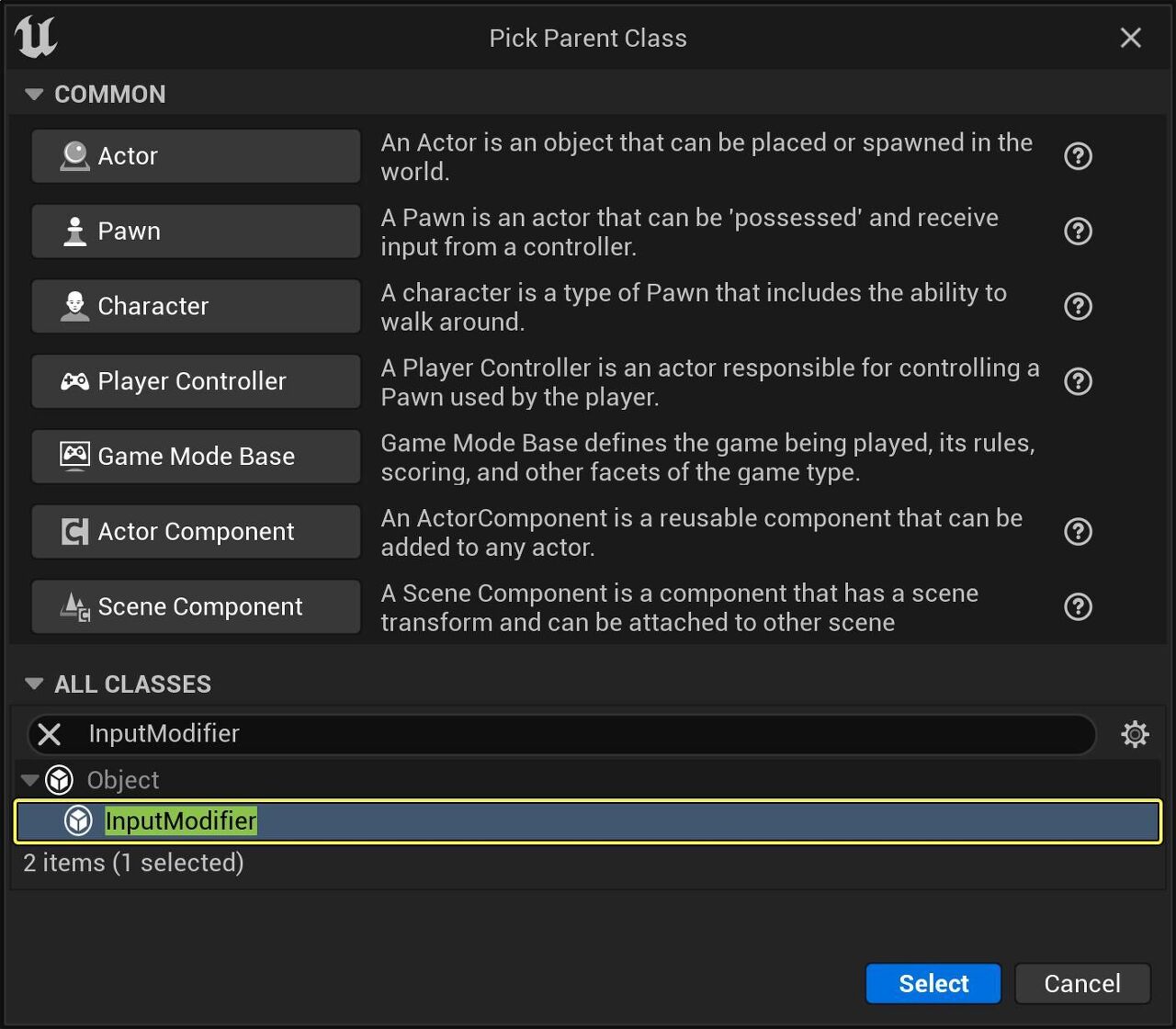Screen dimensions: 1176x1029
Task: Collapse the ALL CLASSES section
Action: coord(34,684)
